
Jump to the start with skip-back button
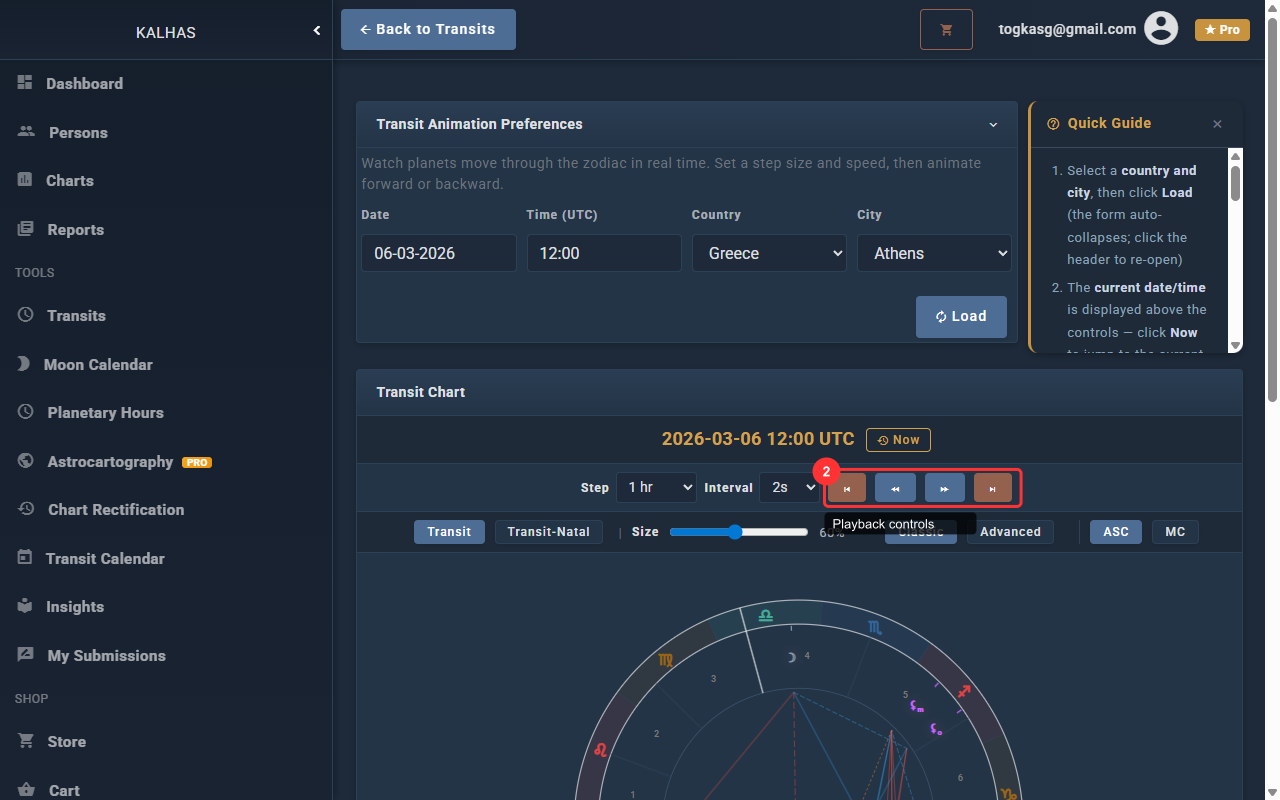tap(847, 488)
